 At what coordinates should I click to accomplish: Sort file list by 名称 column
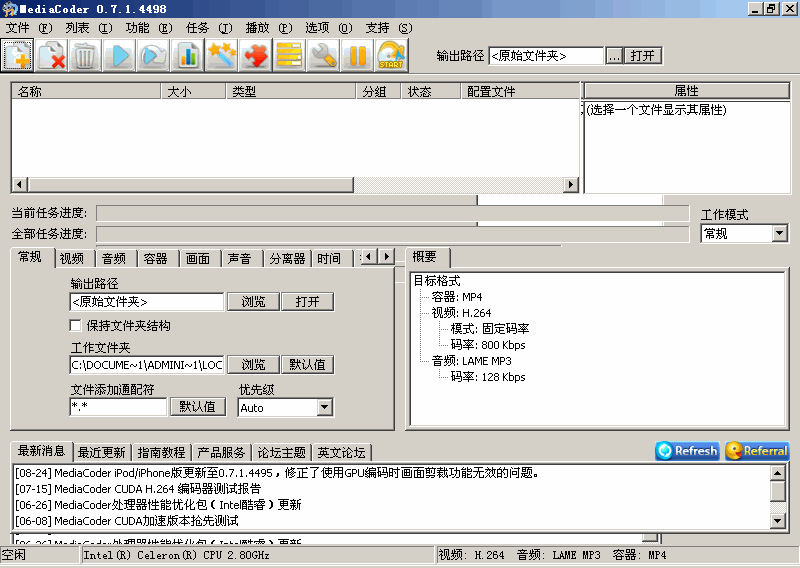[86, 91]
